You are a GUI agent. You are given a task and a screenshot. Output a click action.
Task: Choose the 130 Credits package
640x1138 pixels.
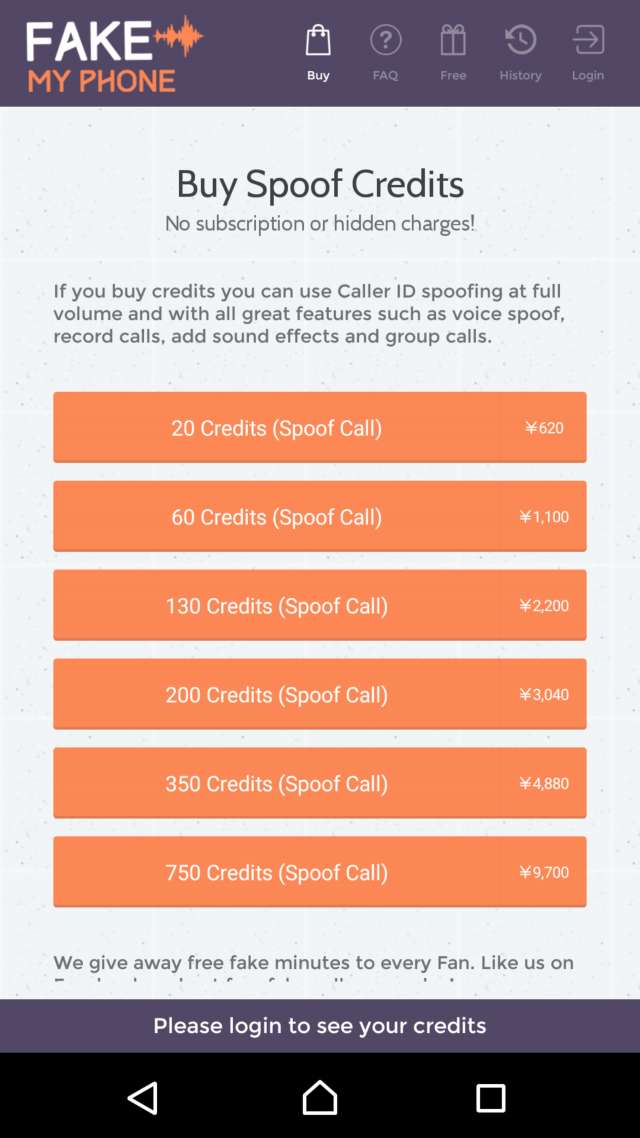[276, 606]
